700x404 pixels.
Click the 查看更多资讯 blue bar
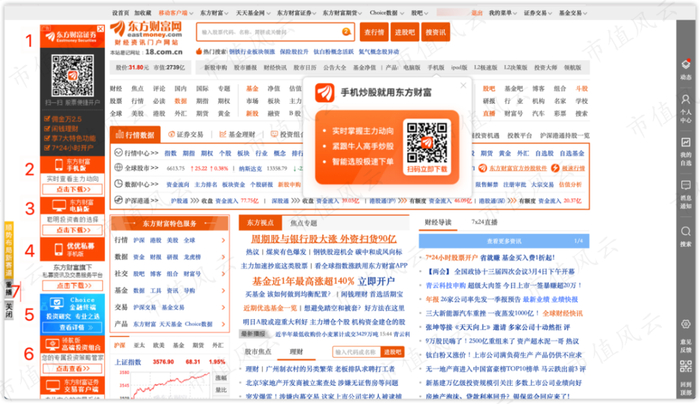pos(504,241)
